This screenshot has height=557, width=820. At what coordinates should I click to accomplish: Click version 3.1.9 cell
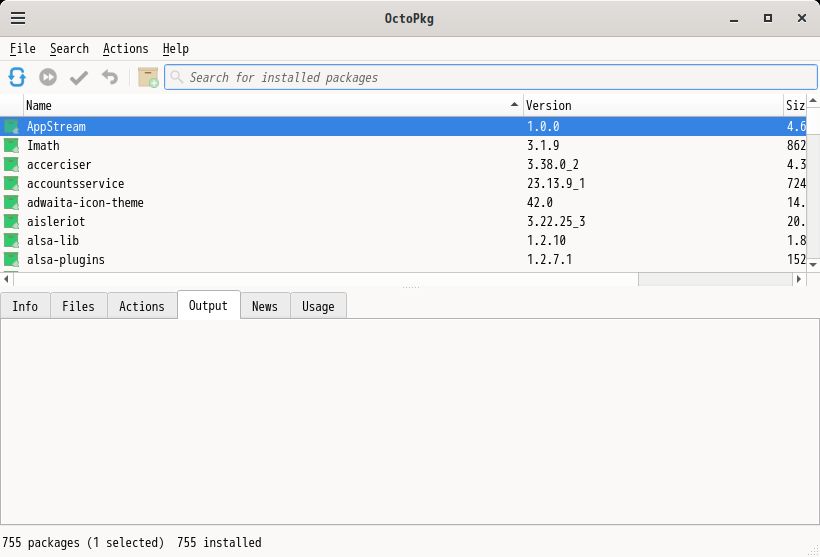pyautogui.click(x=543, y=145)
